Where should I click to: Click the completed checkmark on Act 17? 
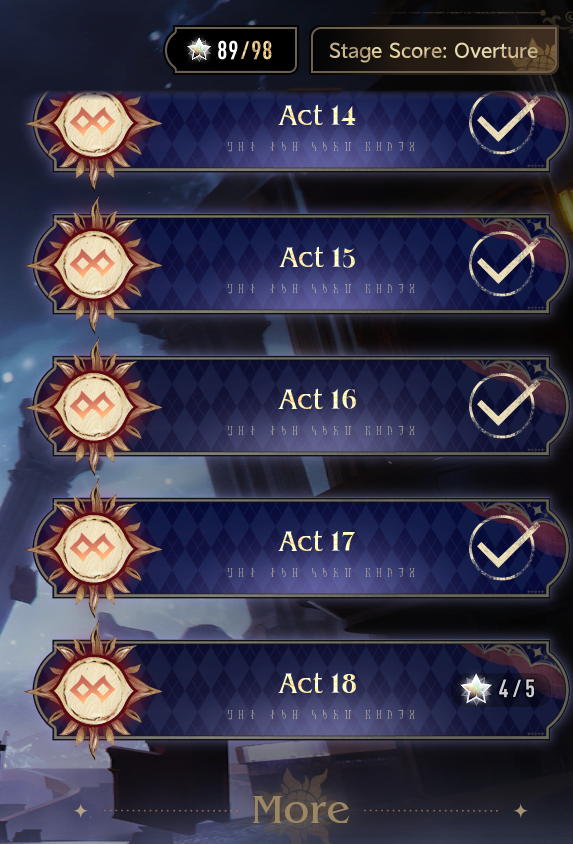(x=504, y=548)
